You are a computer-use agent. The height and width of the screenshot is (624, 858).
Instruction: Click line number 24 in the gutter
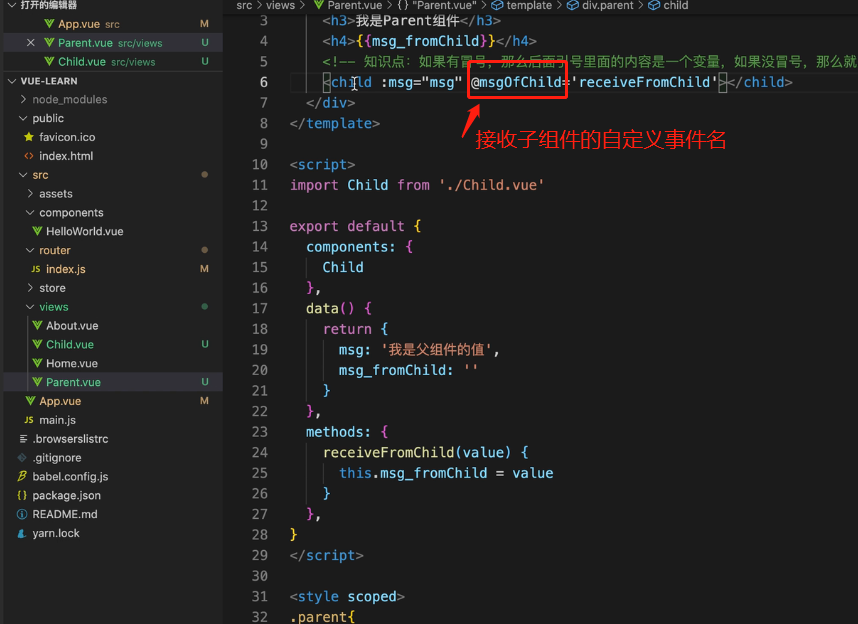point(260,453)
